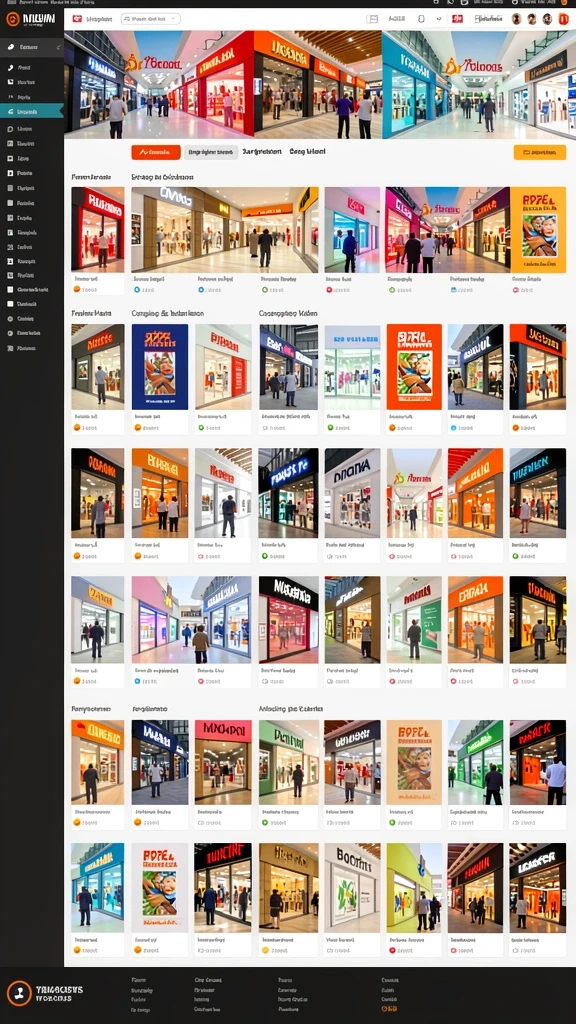This screenshot has width=576, height=1024.
Task: Click the yellow button under the banner
Action: tap(539, 152)
